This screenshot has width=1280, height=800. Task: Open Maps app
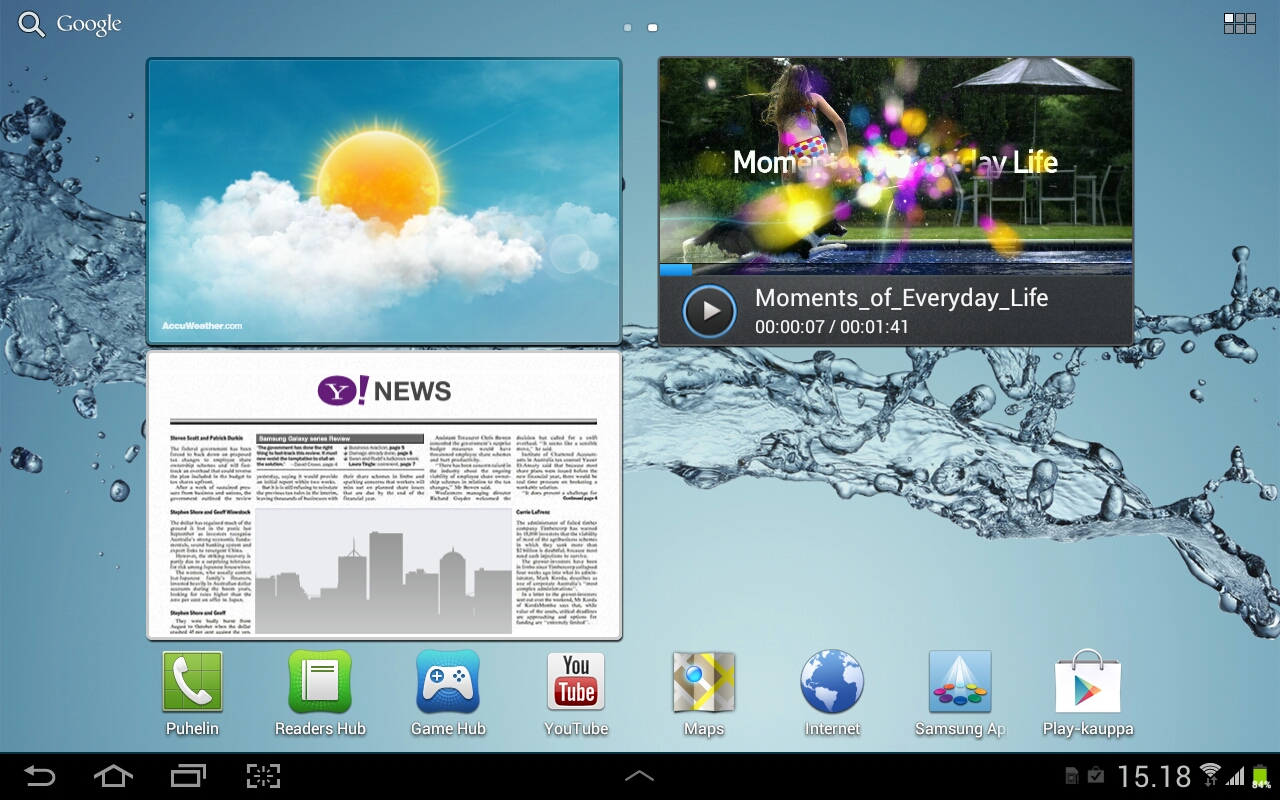pos(704,693)
